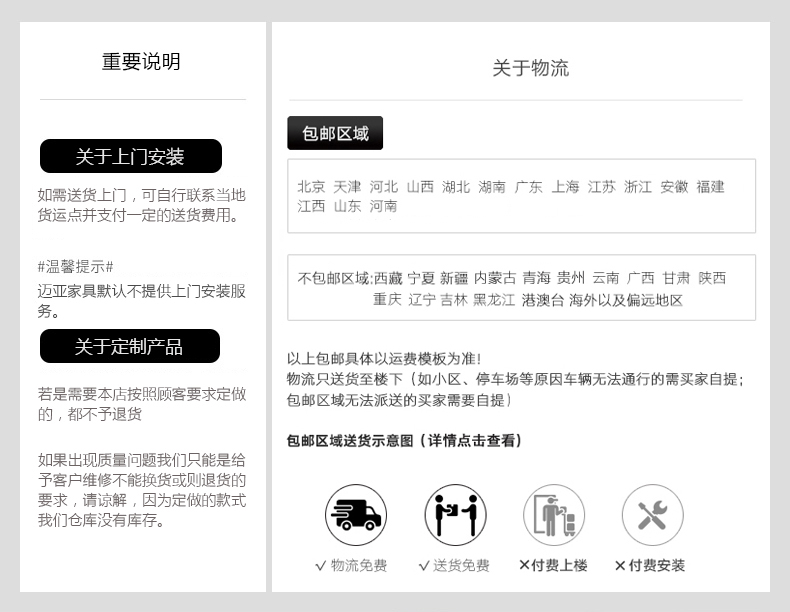The width and height of the screenshot is (790, 612).
Task: Select 陕西 in non-free shipping list
Action: (712, 278)
